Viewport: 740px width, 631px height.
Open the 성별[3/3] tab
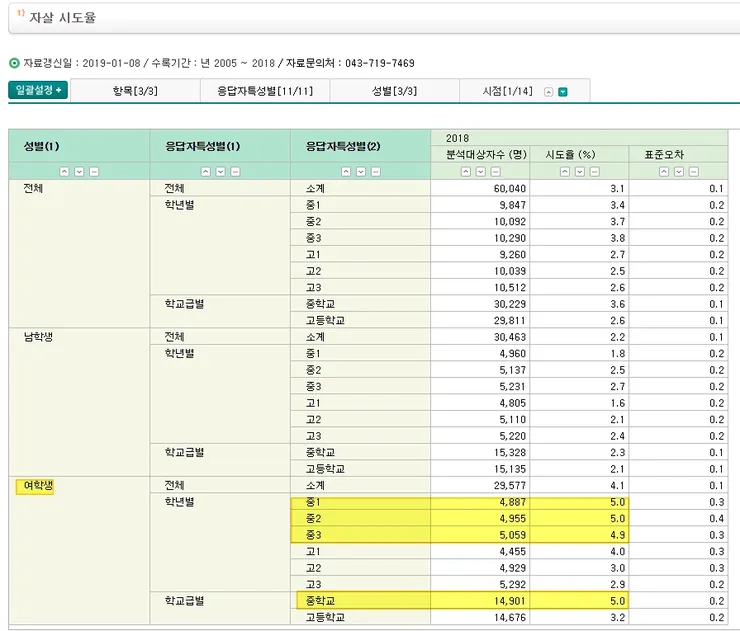[x=395, y=91]
